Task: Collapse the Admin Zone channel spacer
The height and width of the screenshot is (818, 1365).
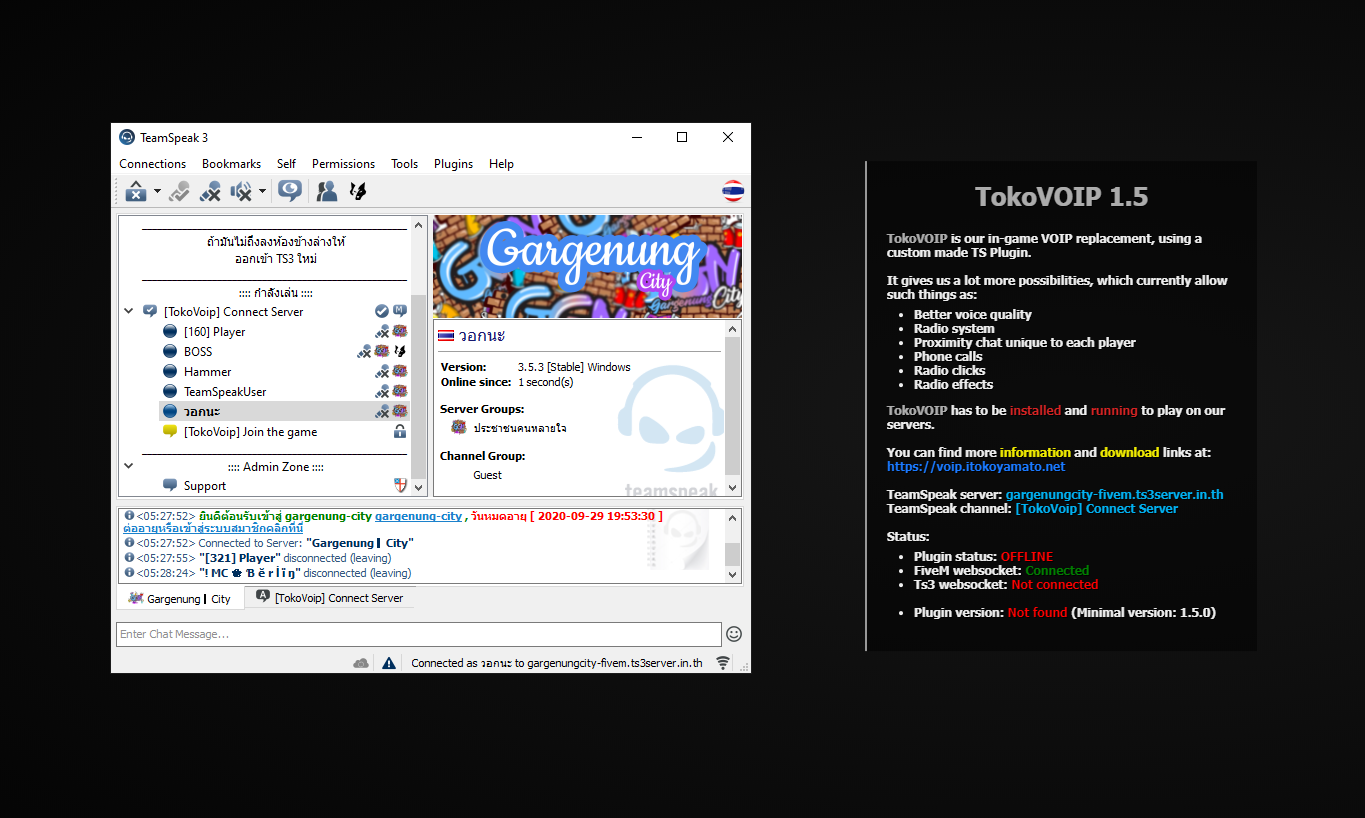Action: [128, 466]
